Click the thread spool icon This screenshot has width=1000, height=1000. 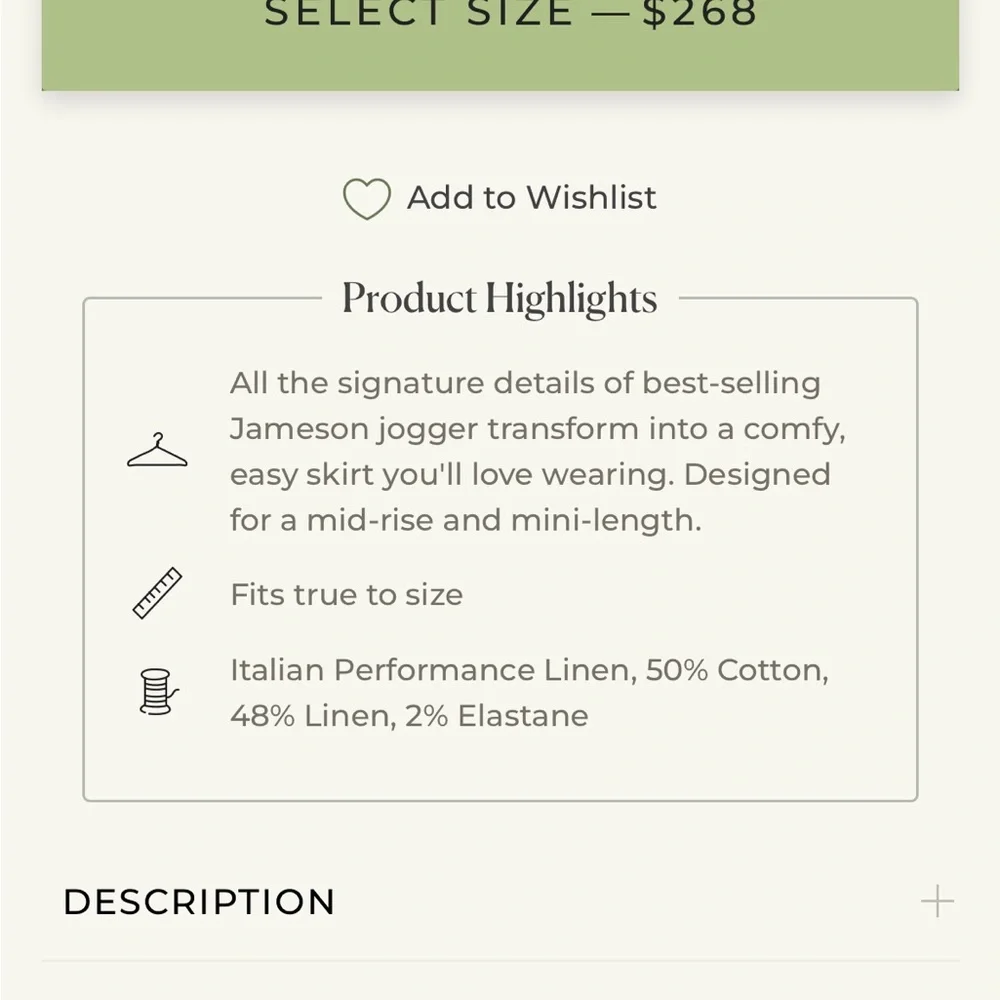coord(159,691)
